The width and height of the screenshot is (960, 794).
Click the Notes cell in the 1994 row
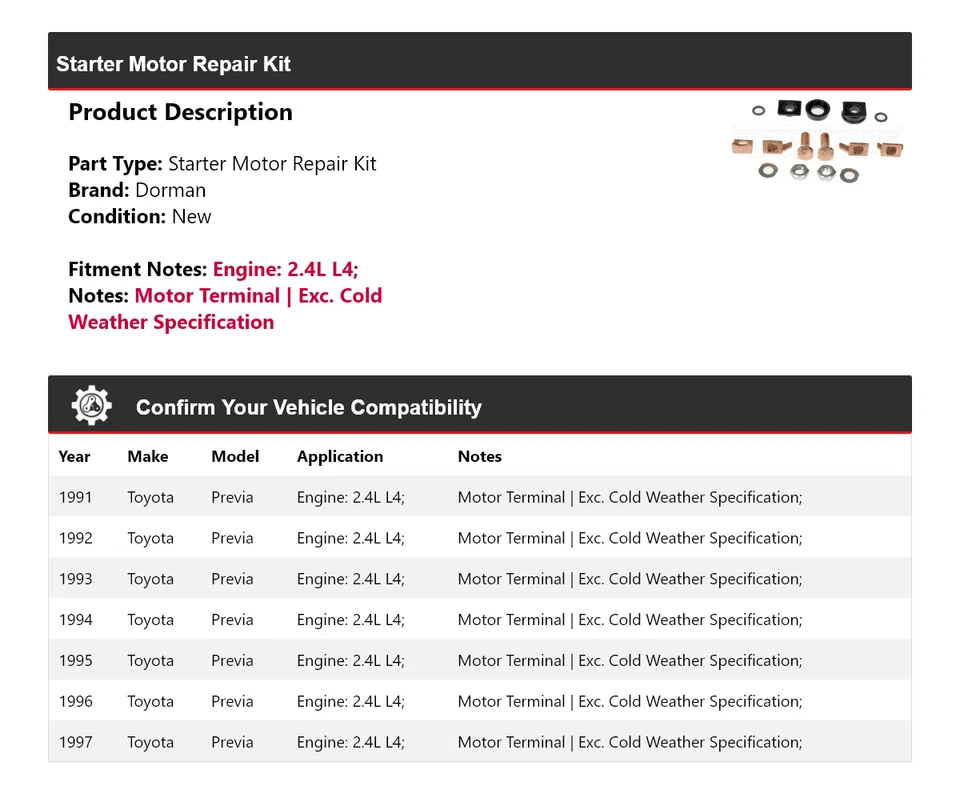click(630, 620)
